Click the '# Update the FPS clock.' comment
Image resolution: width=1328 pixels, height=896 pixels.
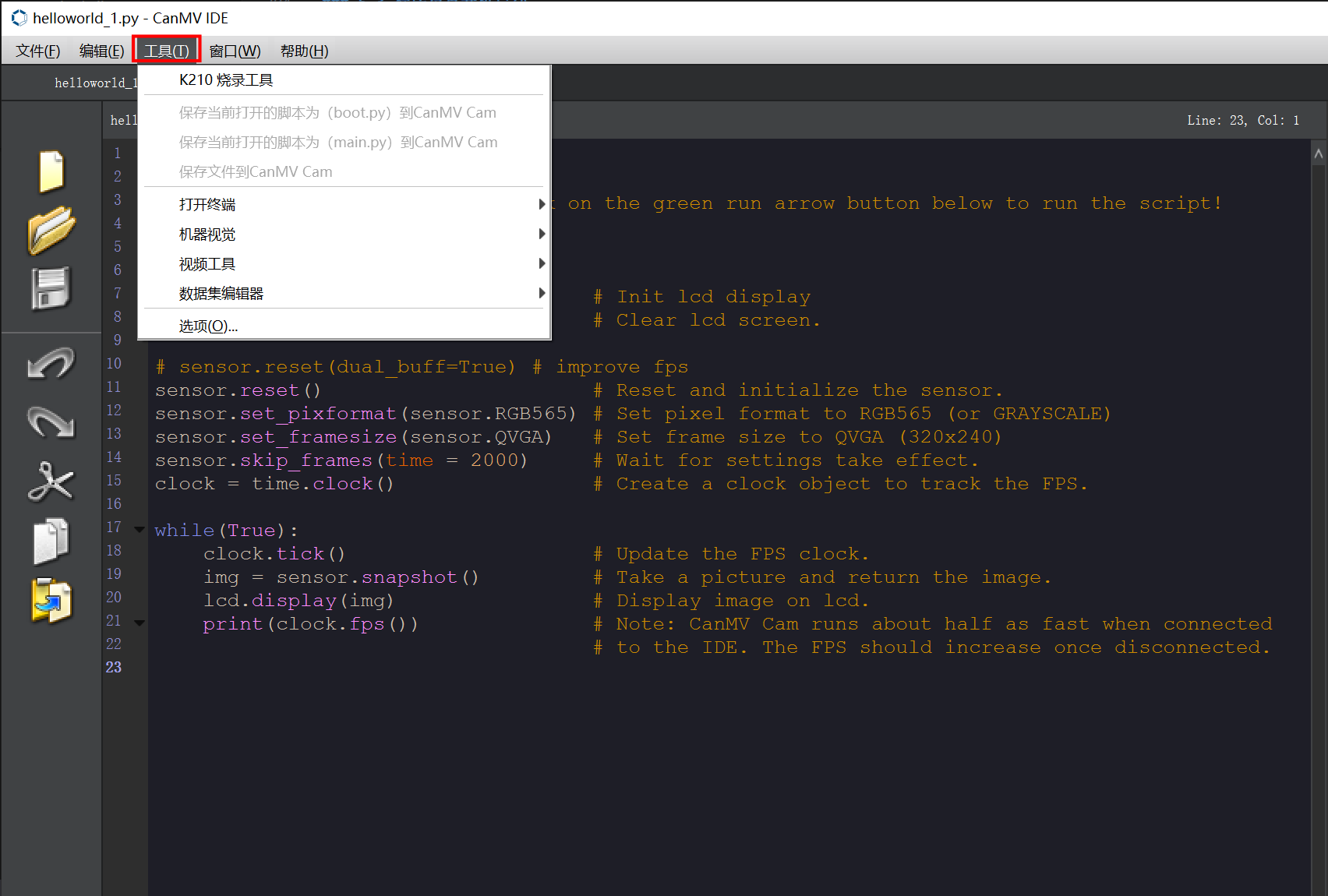pos(731,553)
